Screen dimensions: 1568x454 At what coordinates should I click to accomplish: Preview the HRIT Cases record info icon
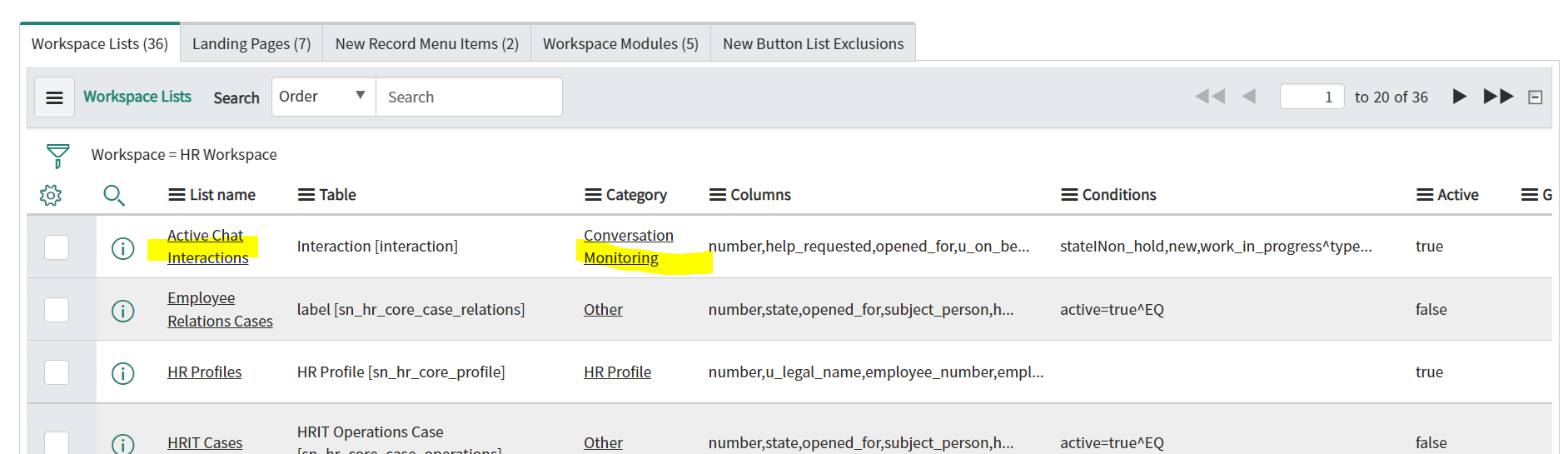[123, 444]
